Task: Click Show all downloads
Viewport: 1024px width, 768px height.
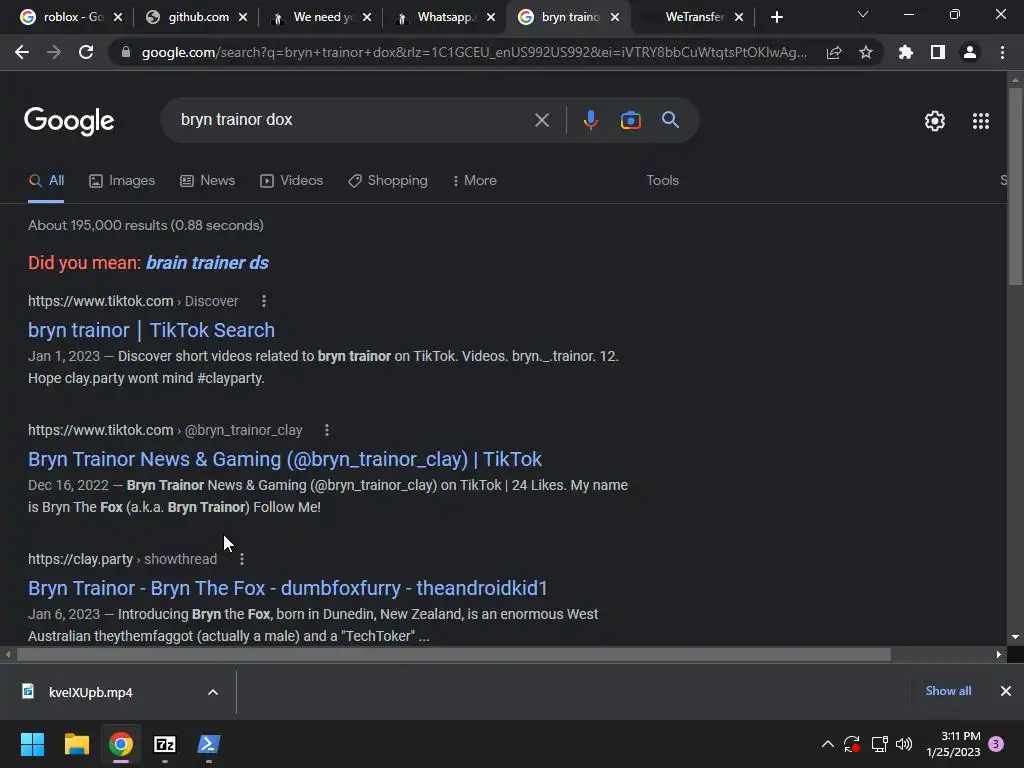Action: coord(948,691)
